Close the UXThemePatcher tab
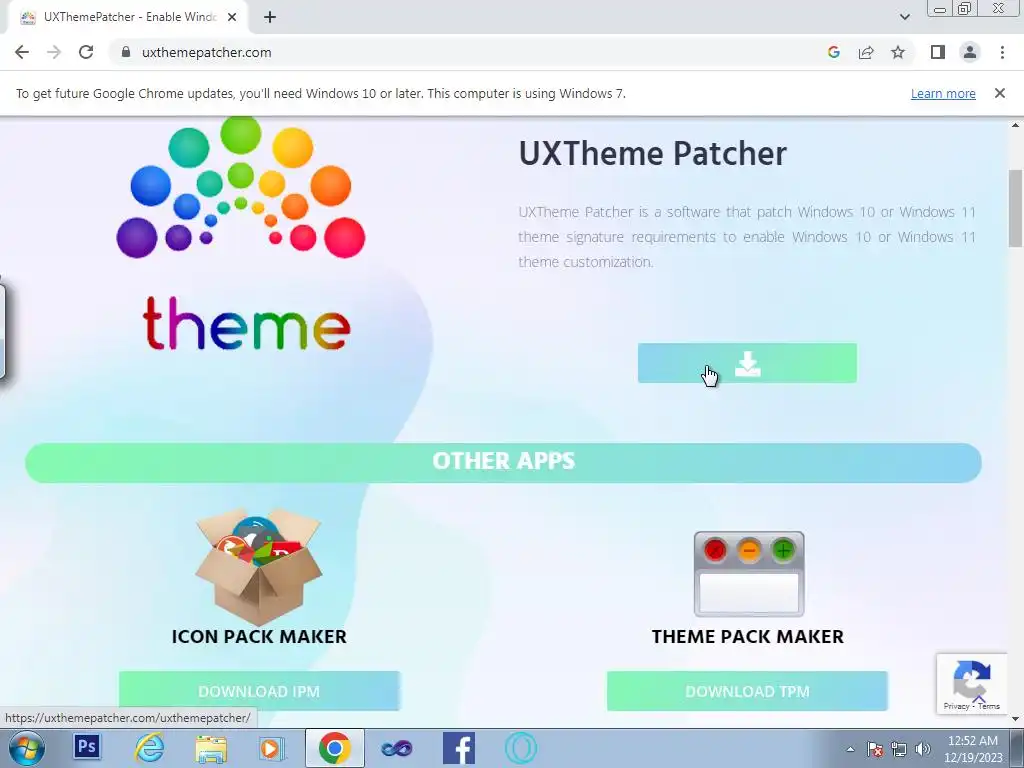The height and width of the screenshot is (768, 1024). 232,17
